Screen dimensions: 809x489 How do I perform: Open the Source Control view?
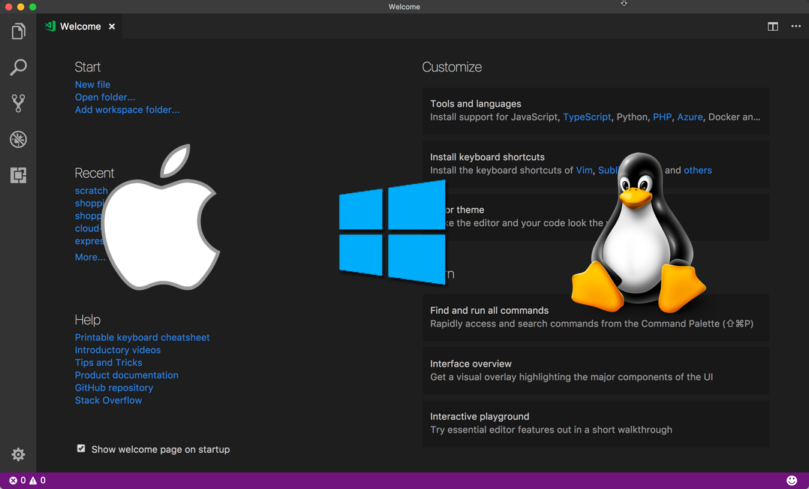pyautogui.click(x=18, y=103)
